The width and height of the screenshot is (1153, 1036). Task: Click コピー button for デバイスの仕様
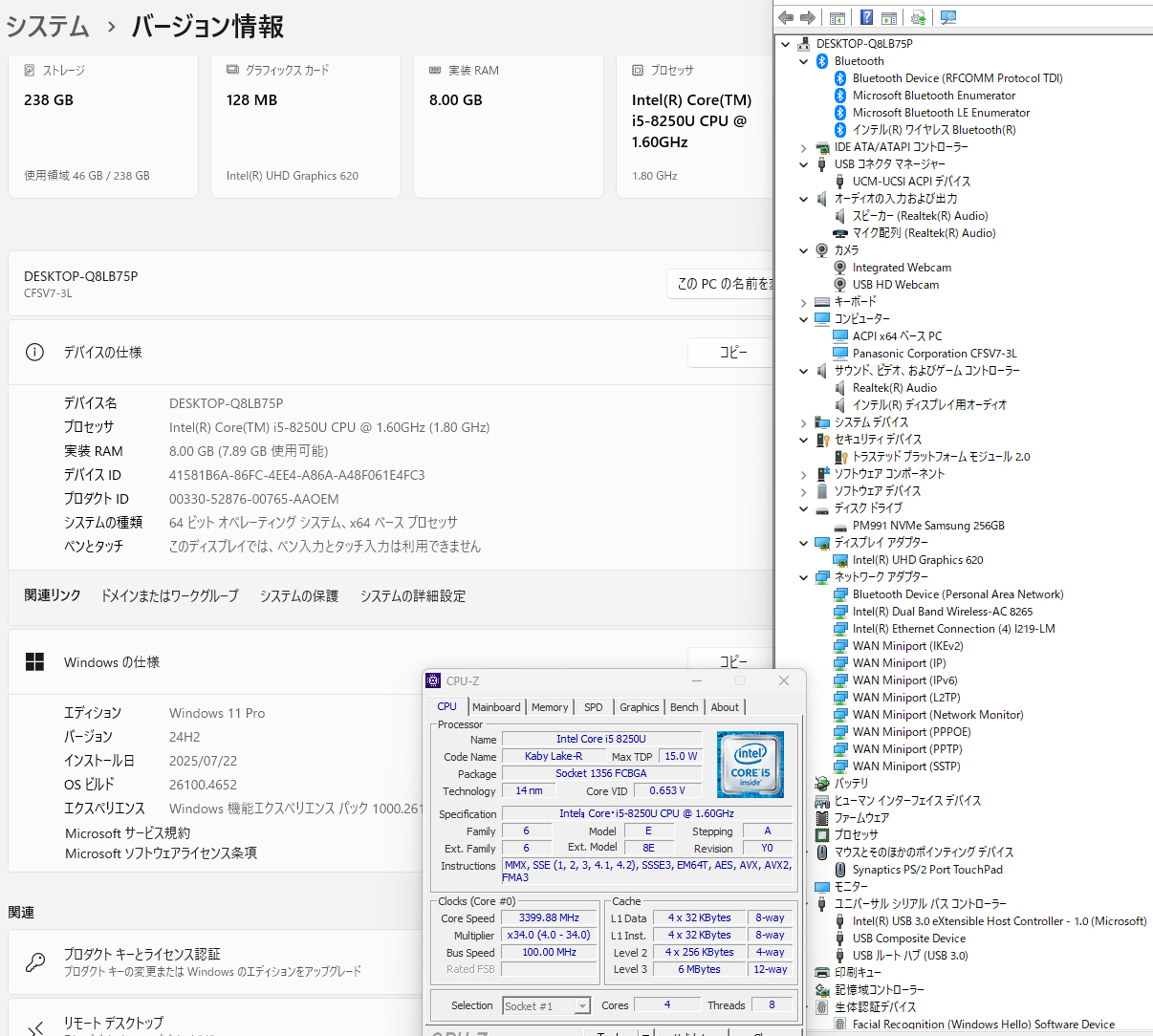(x=731, y=353)
